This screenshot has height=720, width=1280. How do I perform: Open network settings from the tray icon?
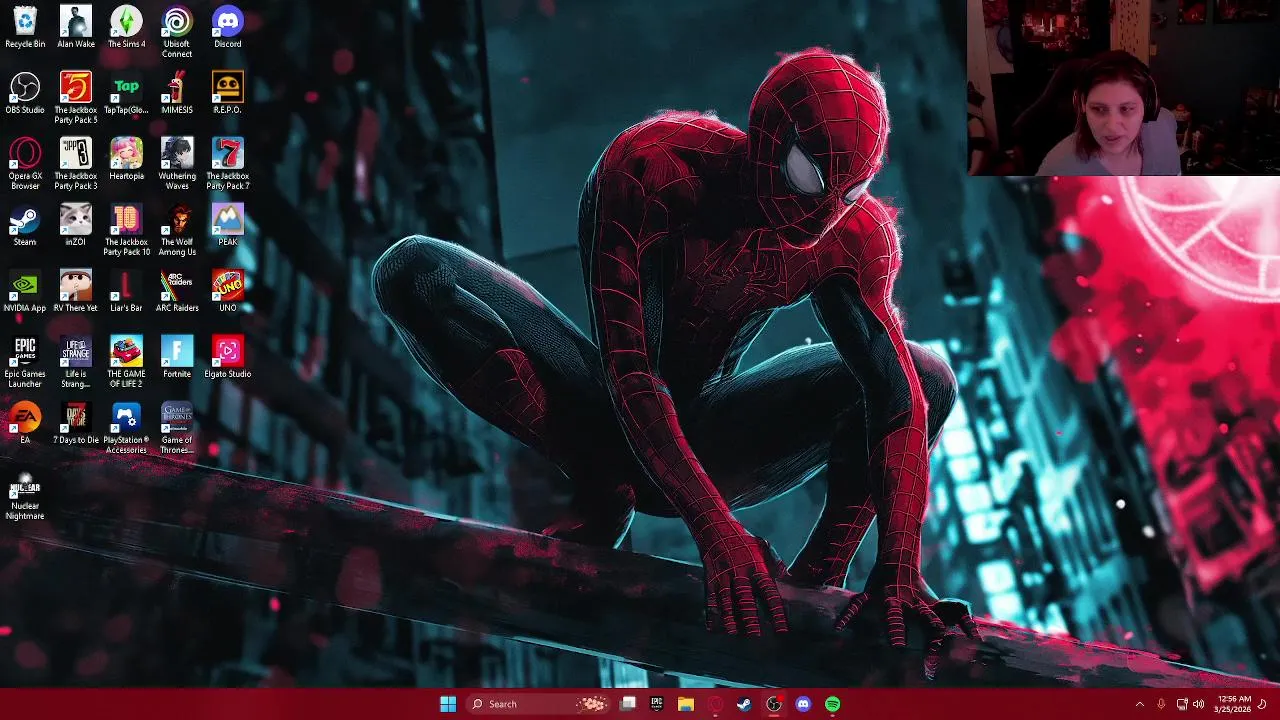[1181, 704]
